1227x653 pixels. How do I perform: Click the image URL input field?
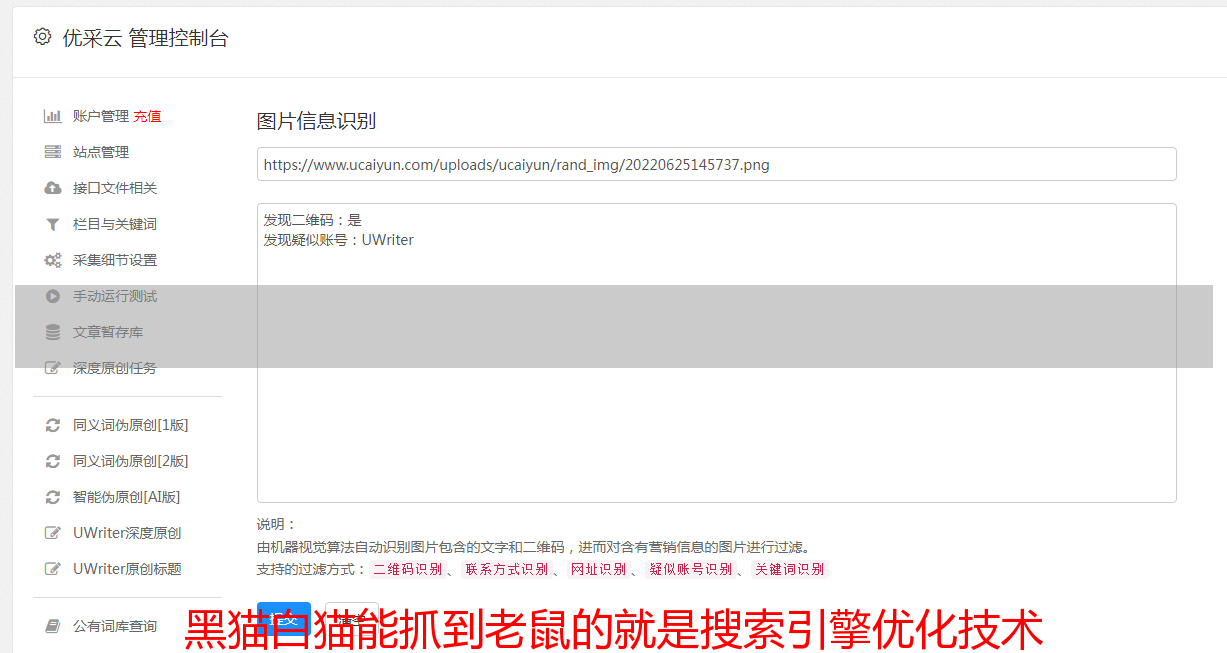716,164
